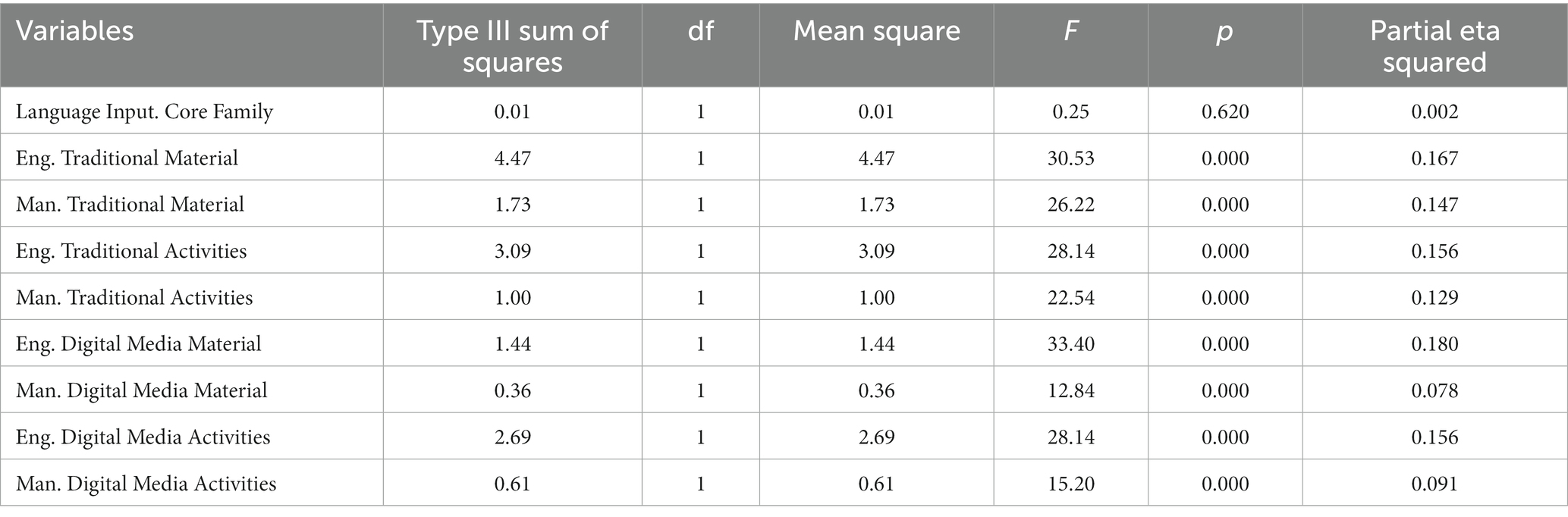Screen dimensions: 1568x517
Task: Select the Eng. Digital Media Activities label
Action: tap(143, 437)
